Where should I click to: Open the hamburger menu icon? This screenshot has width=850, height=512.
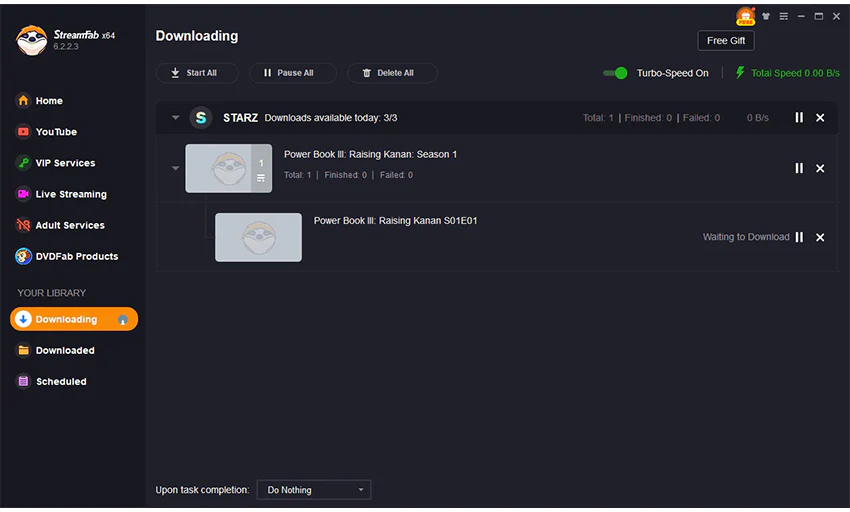[783, 16]
